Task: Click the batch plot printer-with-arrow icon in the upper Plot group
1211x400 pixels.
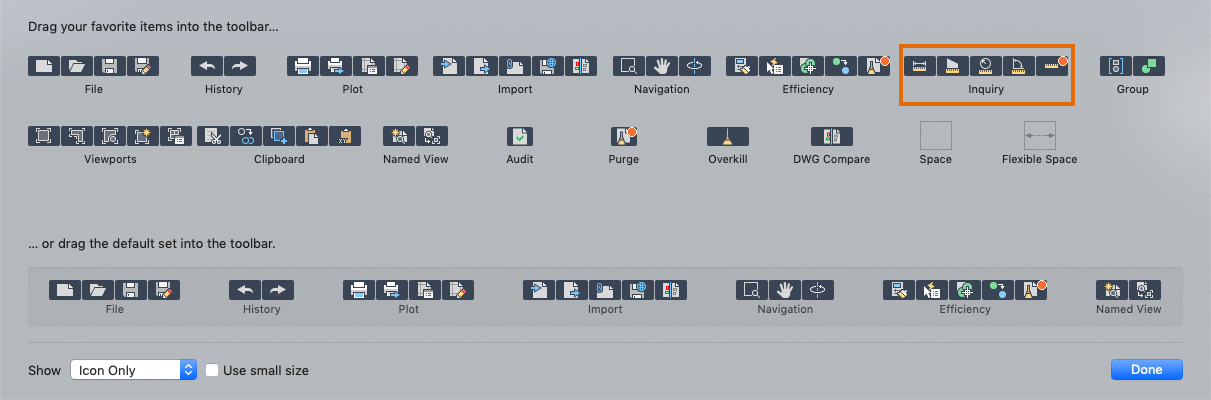Action: (336, 67)
